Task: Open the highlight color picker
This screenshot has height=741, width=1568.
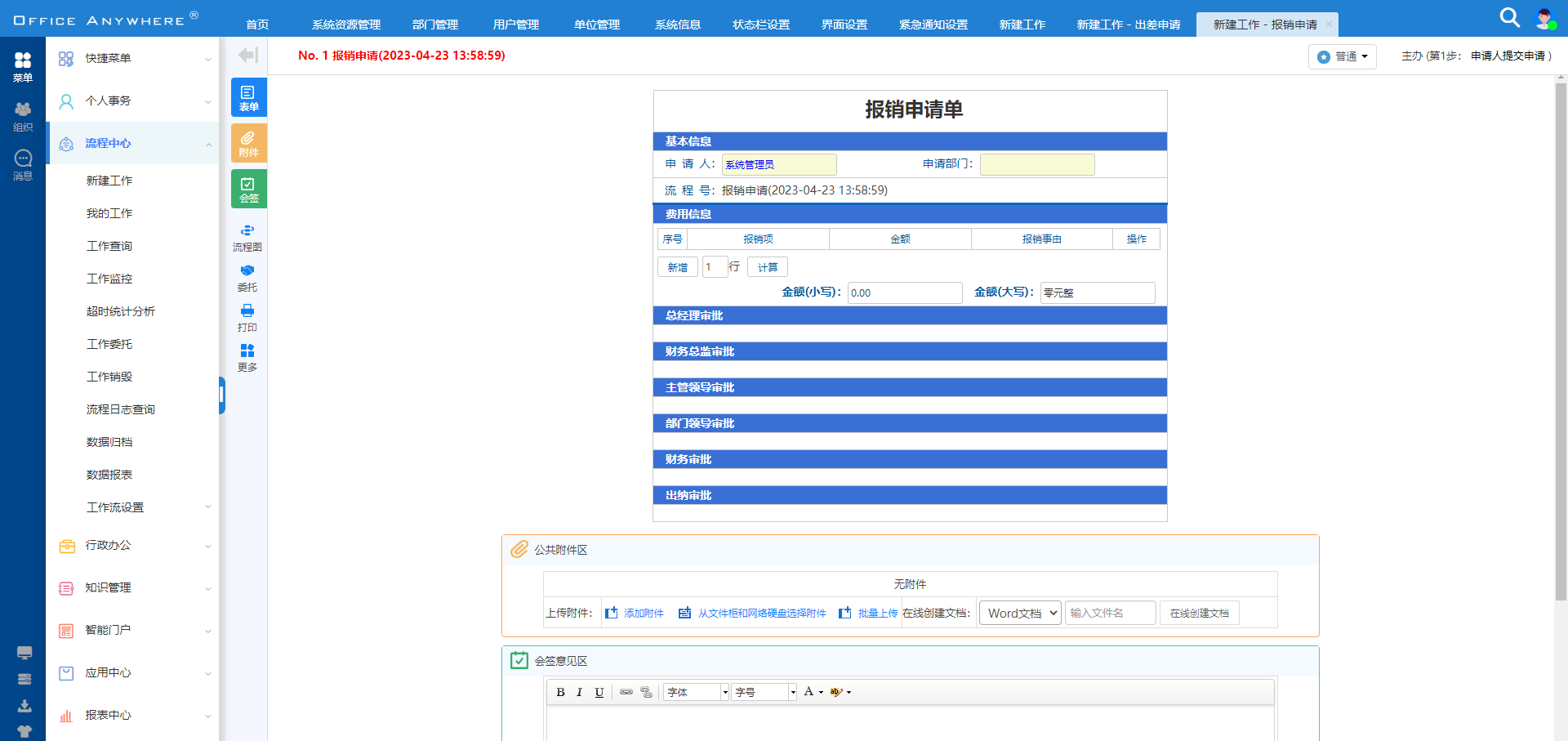Action: (x=840, y=692)
